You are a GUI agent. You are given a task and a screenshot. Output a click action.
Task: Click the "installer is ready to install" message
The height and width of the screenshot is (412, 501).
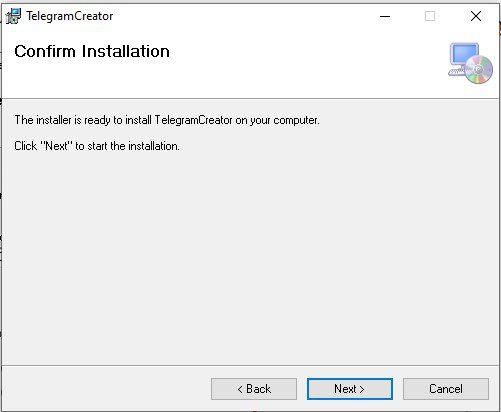pos(167,120)
